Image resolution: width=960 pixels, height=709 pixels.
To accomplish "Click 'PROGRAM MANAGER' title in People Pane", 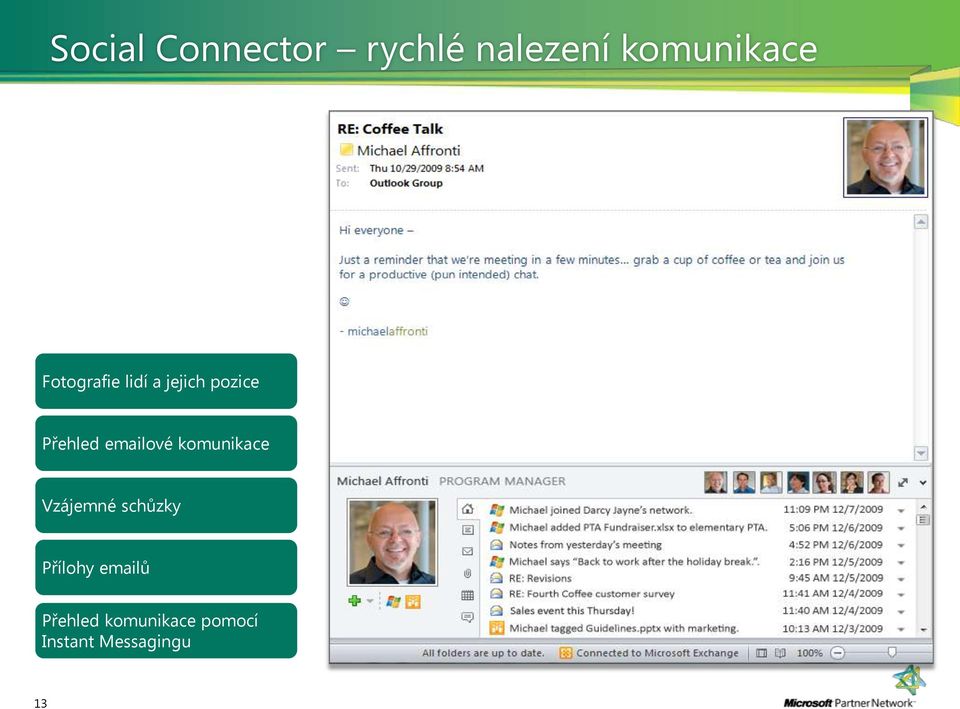I will pyautogui.click(x=502, y=481).
